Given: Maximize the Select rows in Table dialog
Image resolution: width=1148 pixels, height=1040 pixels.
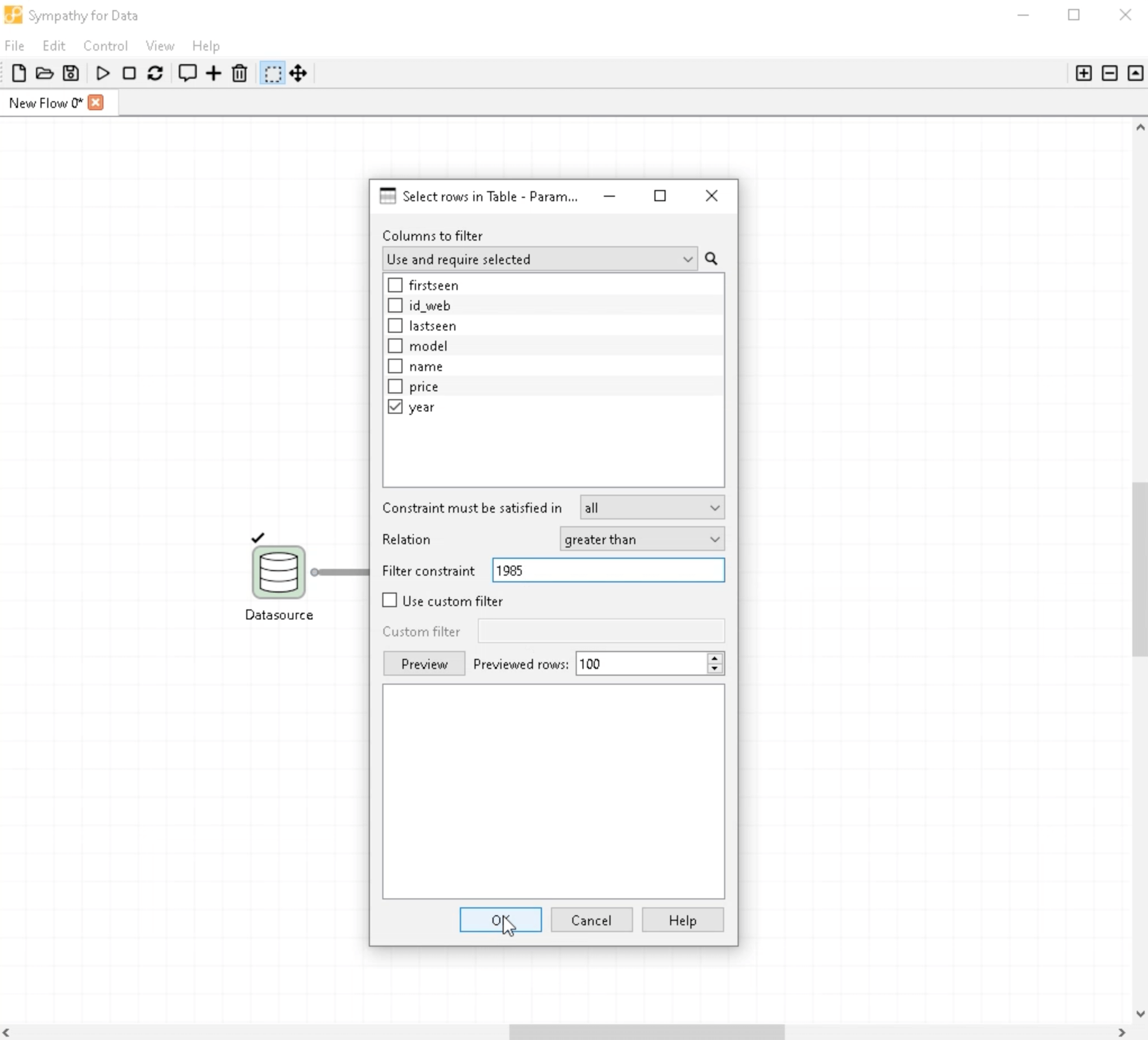Looking at the screenshot, I should (660, 196).
